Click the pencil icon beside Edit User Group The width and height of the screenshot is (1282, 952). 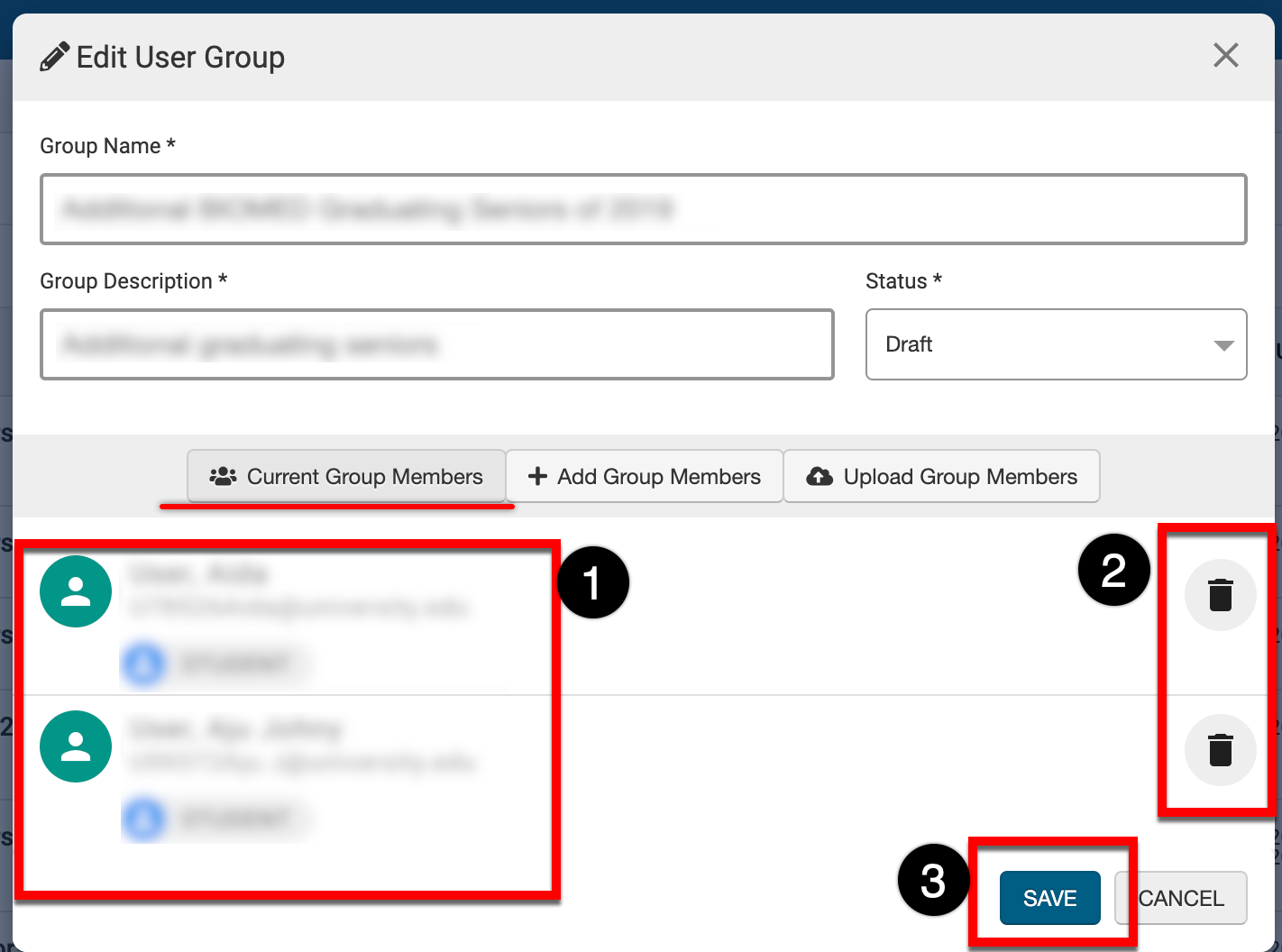click(x=54, y=57)
